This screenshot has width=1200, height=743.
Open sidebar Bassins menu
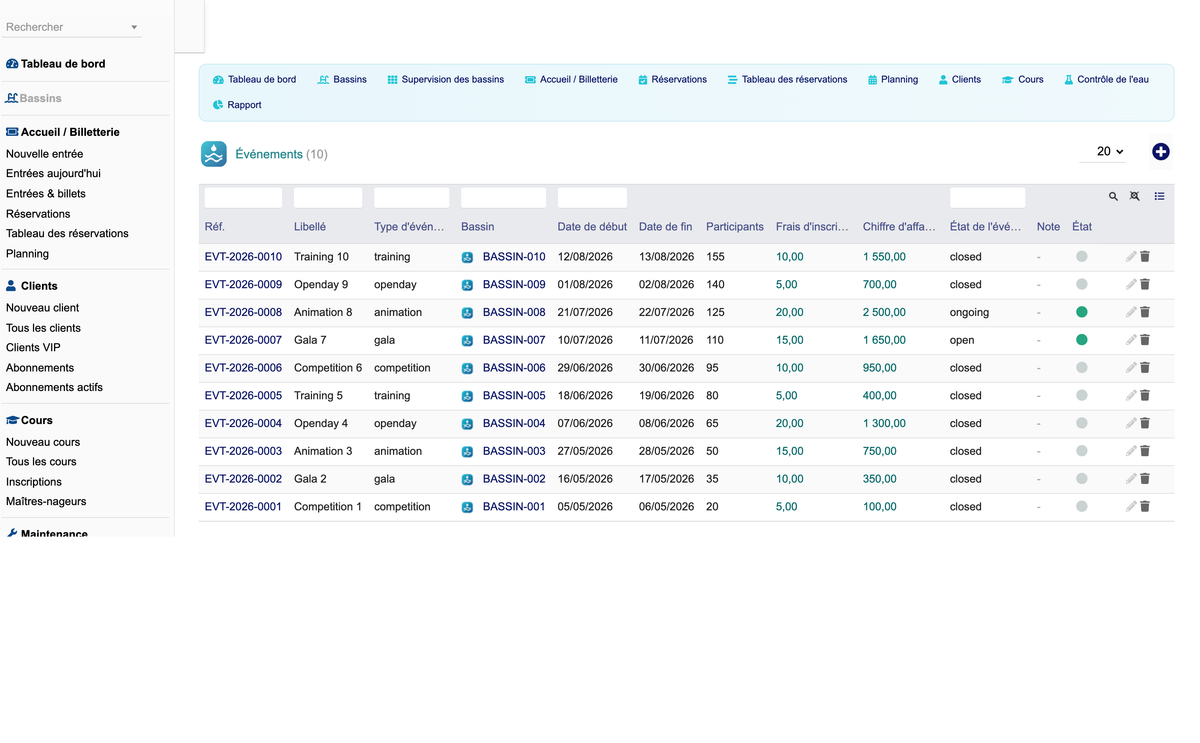(x=34, y=99)
